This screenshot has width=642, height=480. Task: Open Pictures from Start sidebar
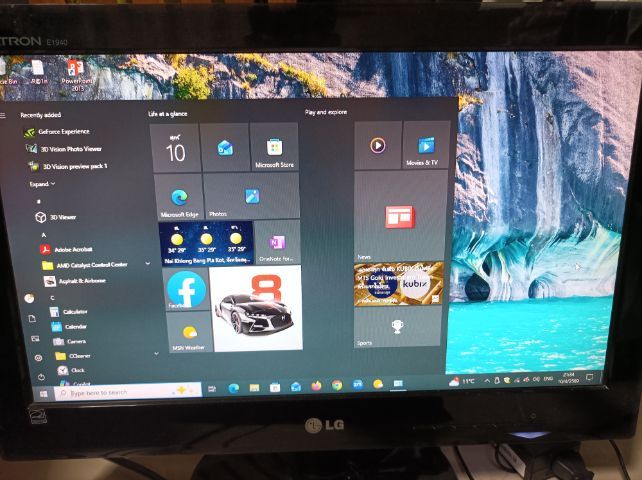[35, 338]
